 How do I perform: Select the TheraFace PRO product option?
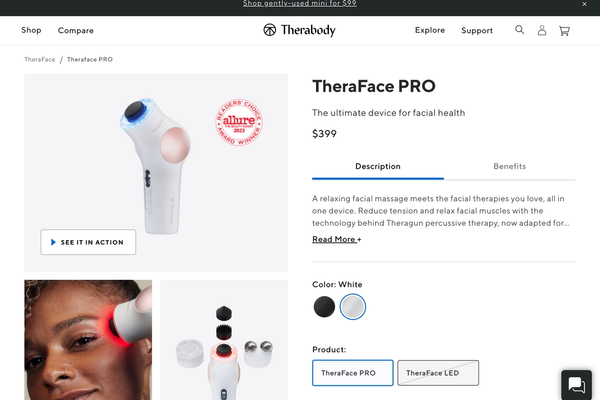pos(352,373)
